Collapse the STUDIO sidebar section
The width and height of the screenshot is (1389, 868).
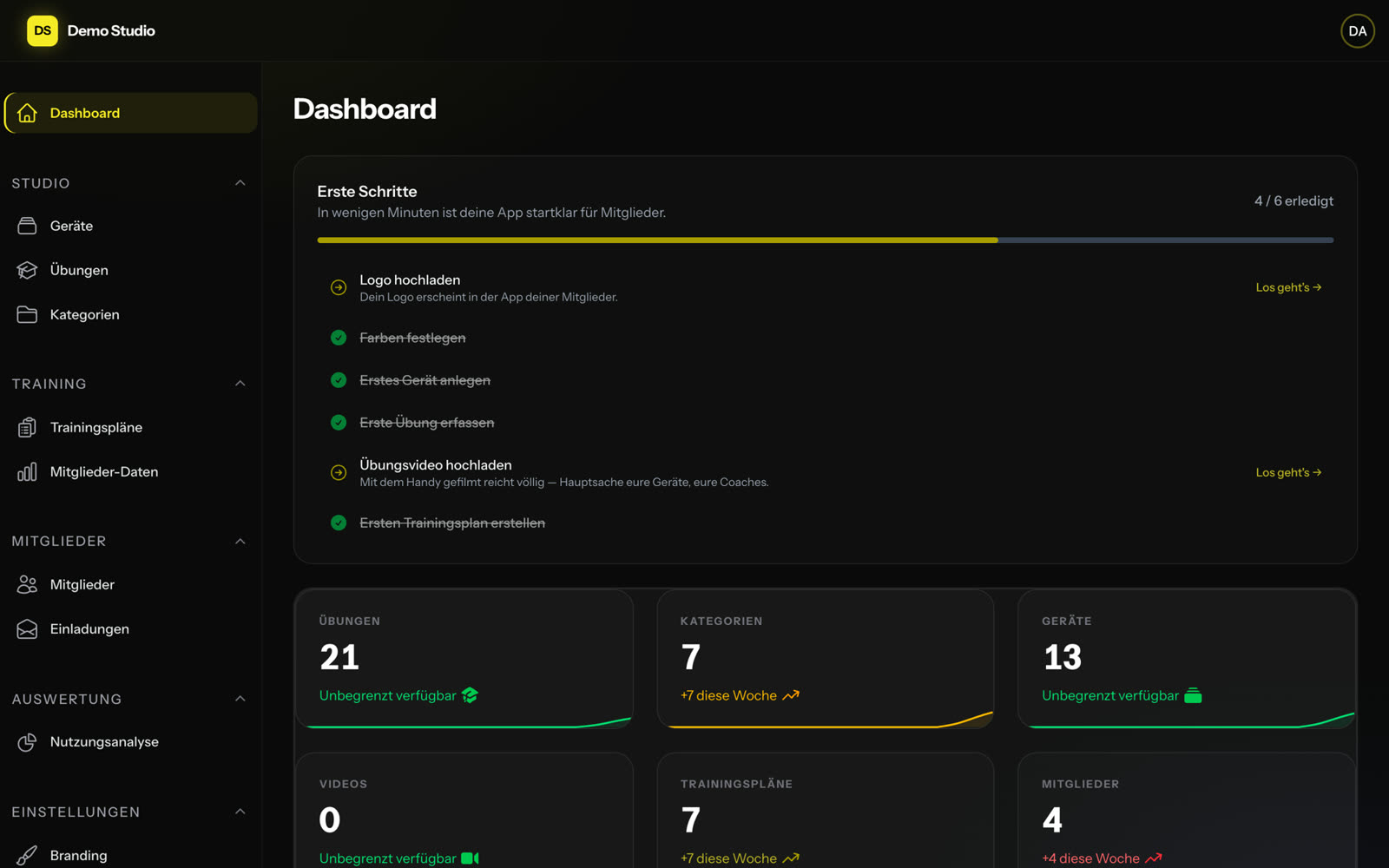pos(240,183)
